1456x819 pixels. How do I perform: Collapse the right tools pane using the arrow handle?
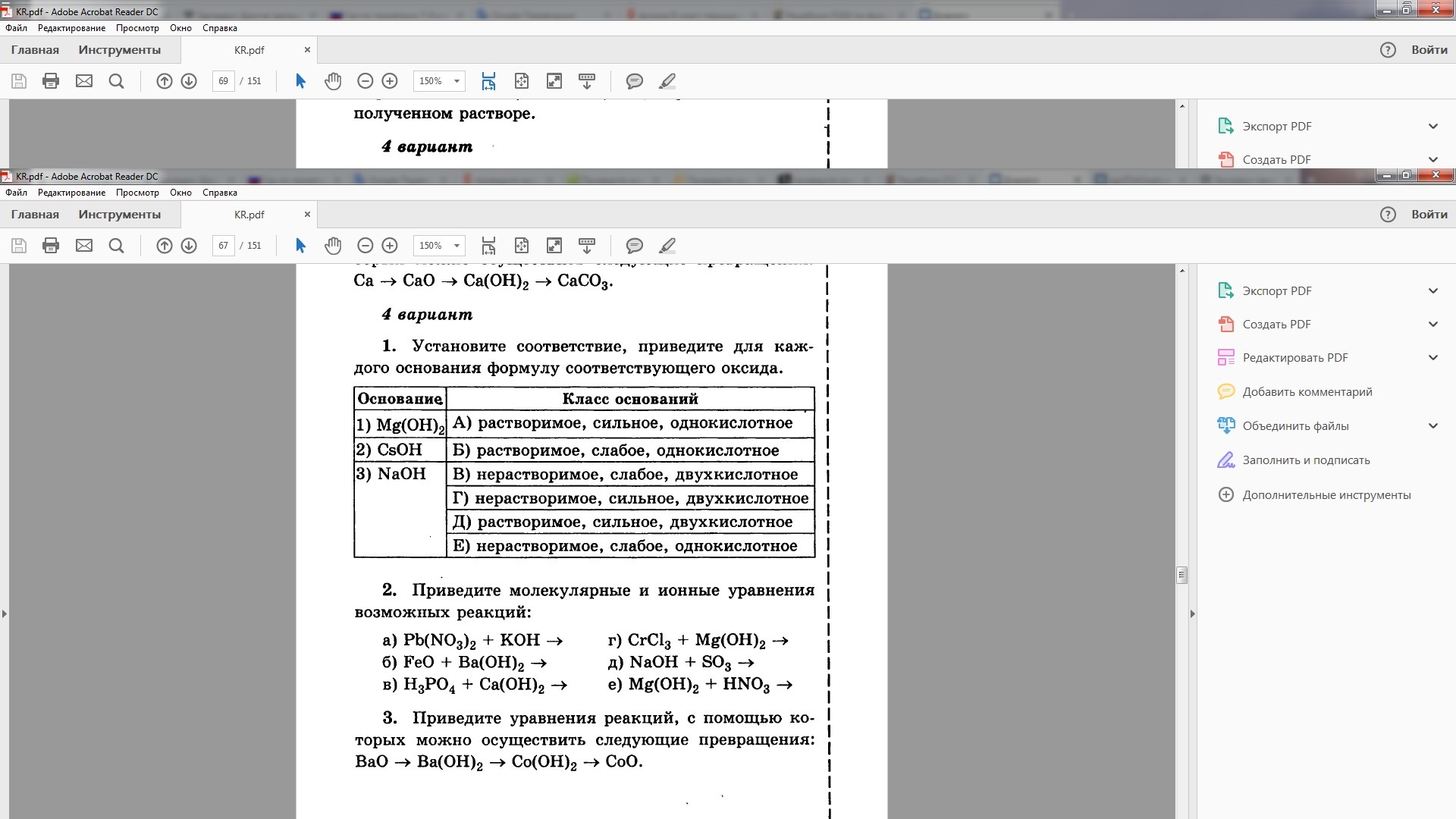(1192, 613)
